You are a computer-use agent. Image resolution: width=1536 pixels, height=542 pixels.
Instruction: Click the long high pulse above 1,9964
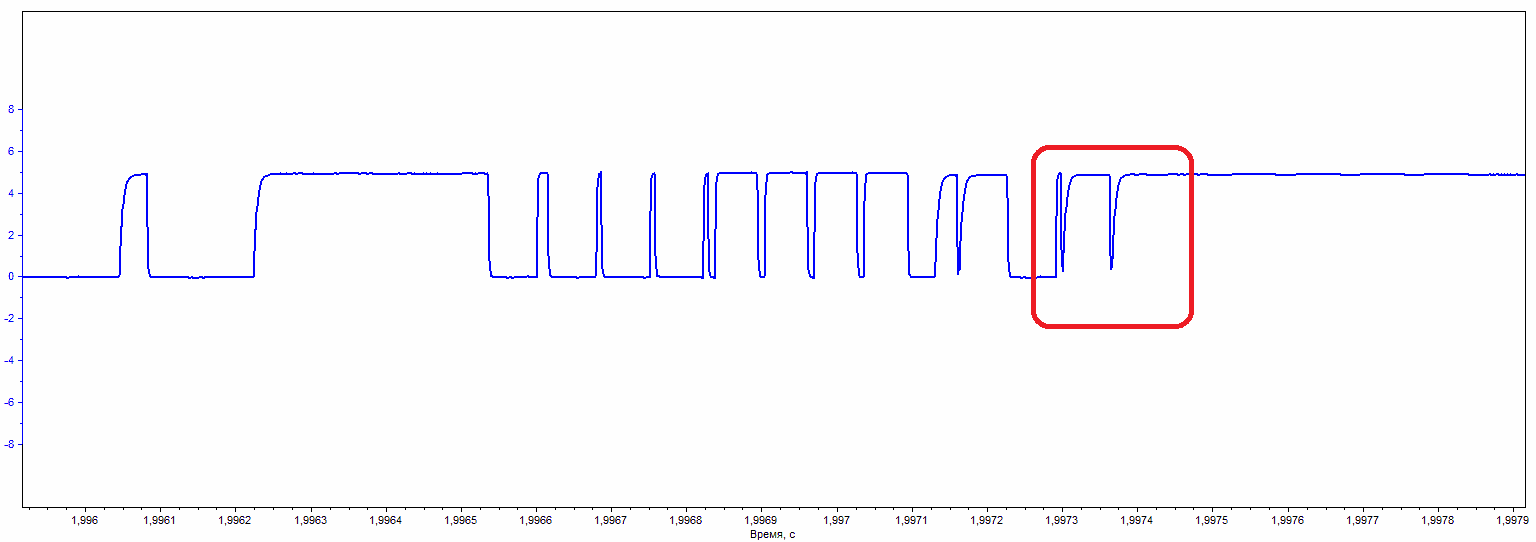click(372, 173)
